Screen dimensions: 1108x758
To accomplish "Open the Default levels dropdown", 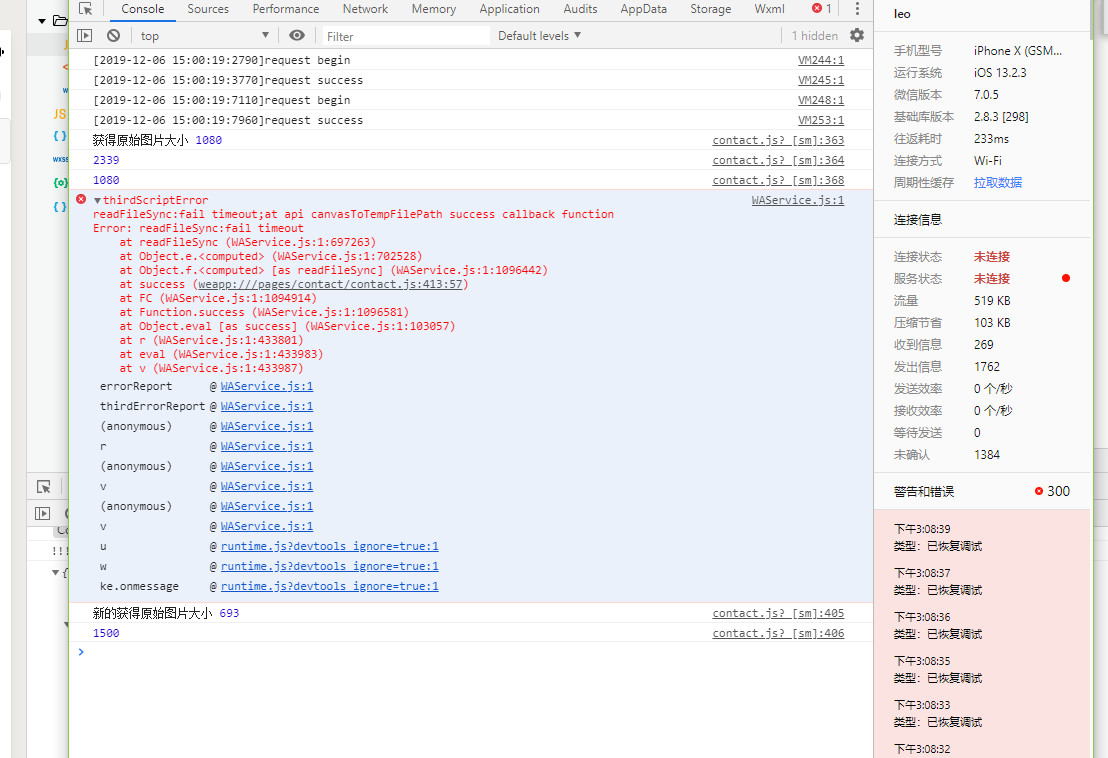I will pyautogui.click(x=539, y=35).
